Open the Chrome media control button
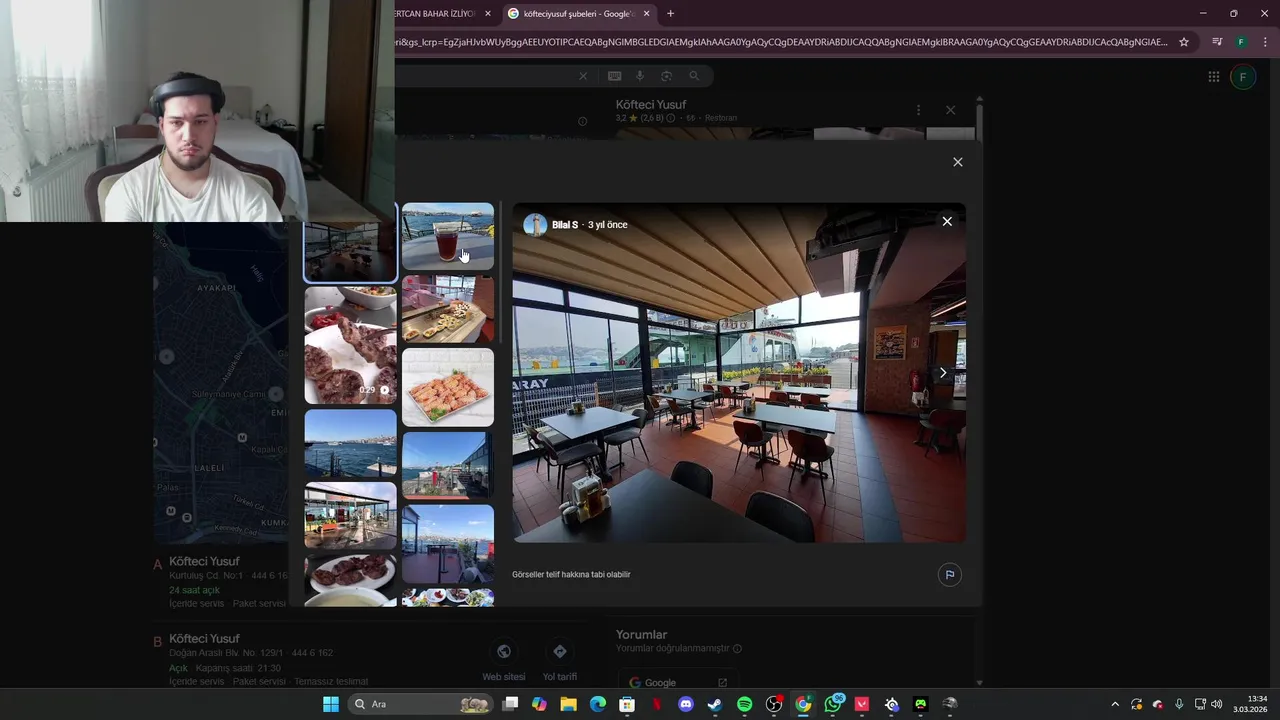This screenshot has height=720, width=1280. pos(1217,42)
